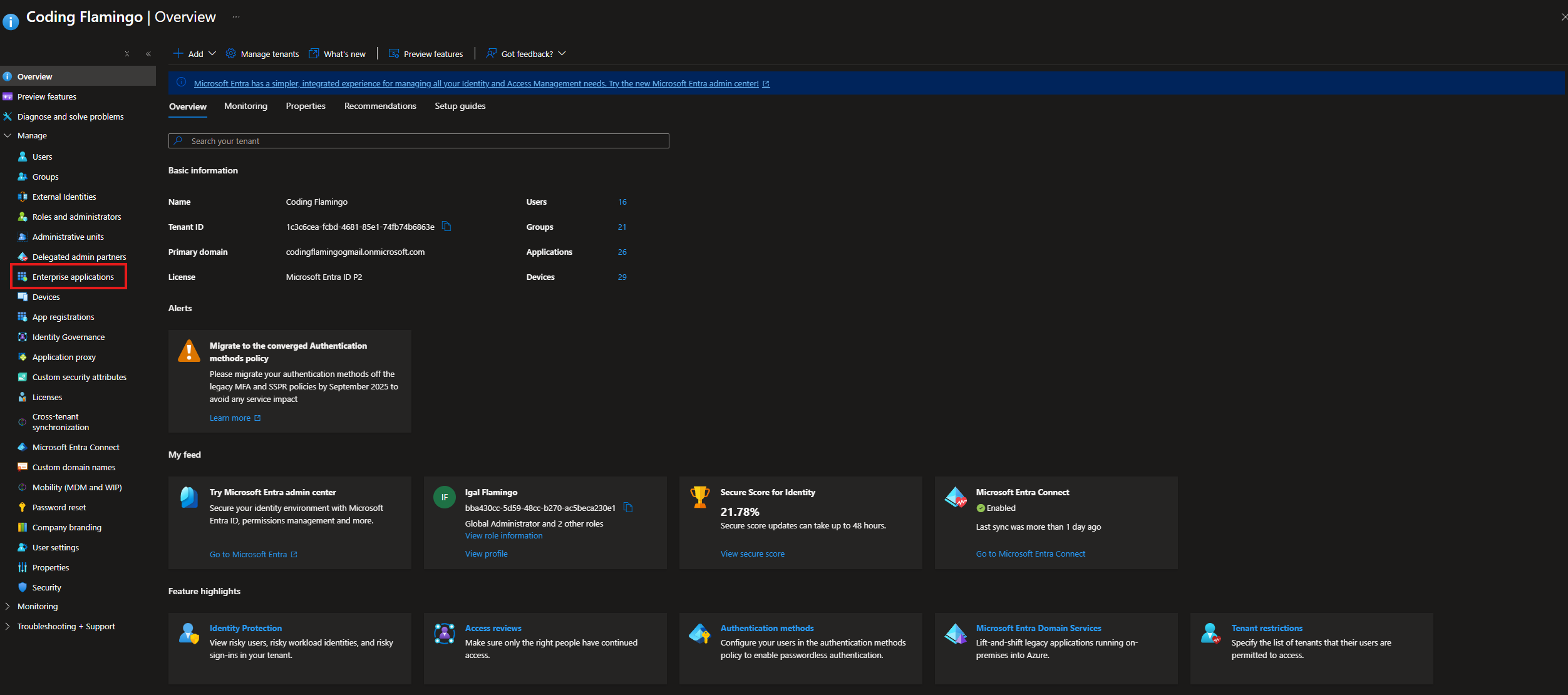The width and height of the screenshot is (1568, 695).
Task: Click Learn more in the alert
Action: click(x=235, y=418)
